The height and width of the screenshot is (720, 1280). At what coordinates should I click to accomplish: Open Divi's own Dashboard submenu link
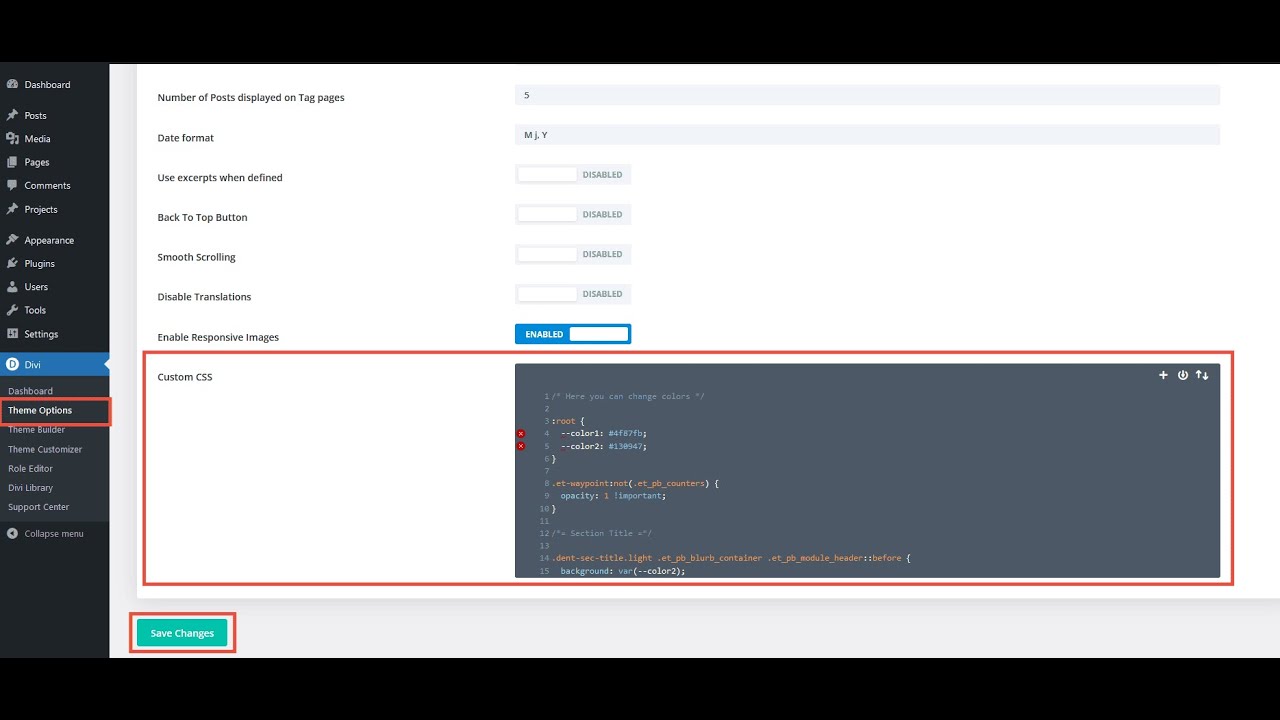click(x=30, y=391)
